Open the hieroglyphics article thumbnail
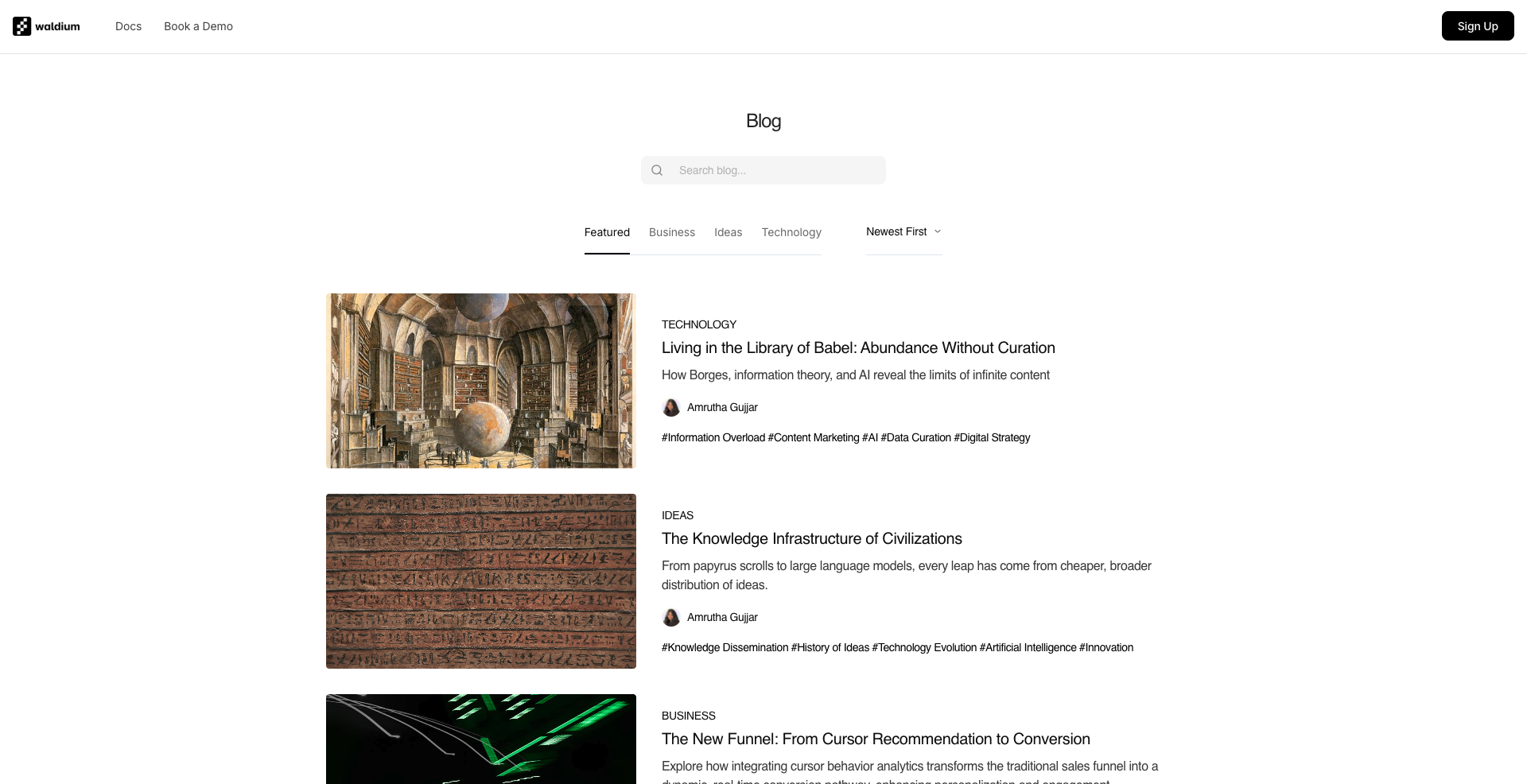1527x784 pixels. (x=481, y=581)
